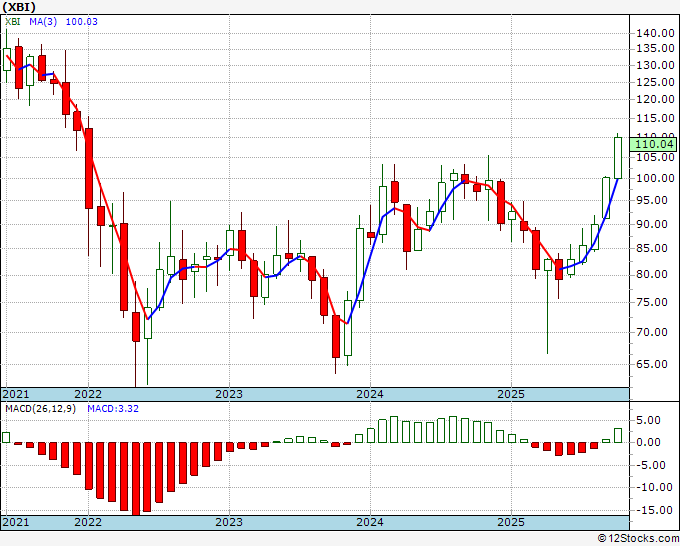Click 2021 on the price chart timeline
Image resolution: width=680 pixels, height=546 pixels.
click(x=16, y=394)
